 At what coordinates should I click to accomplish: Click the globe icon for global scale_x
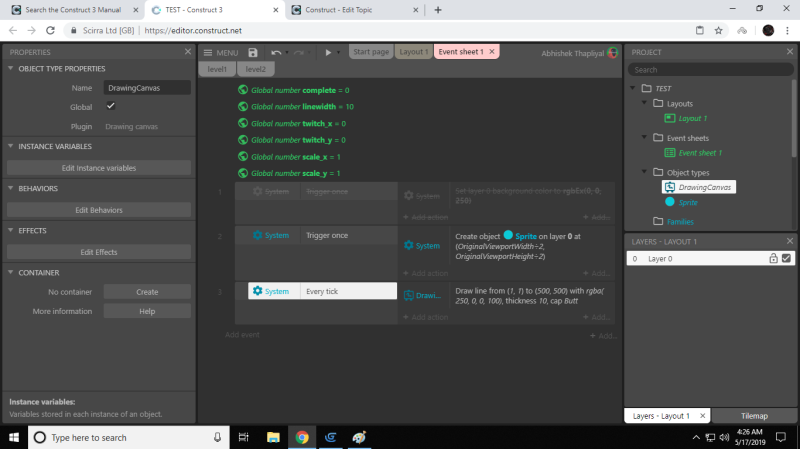243,156
